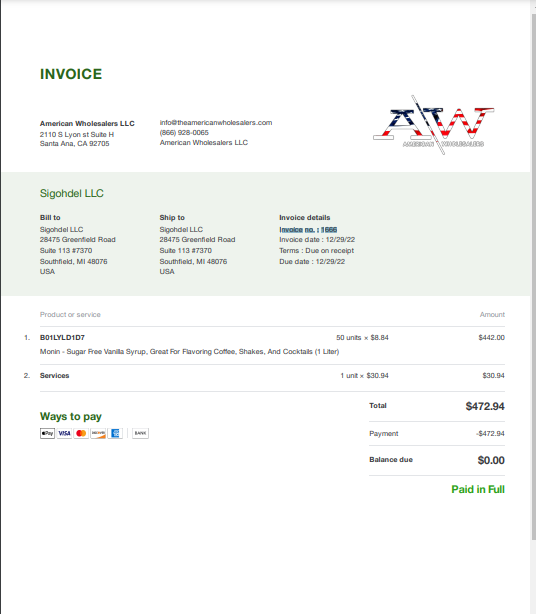Screen dimensions: 536x614
Task: Click the $30.94 amount in the Services row
Action: tap(493, 376)
